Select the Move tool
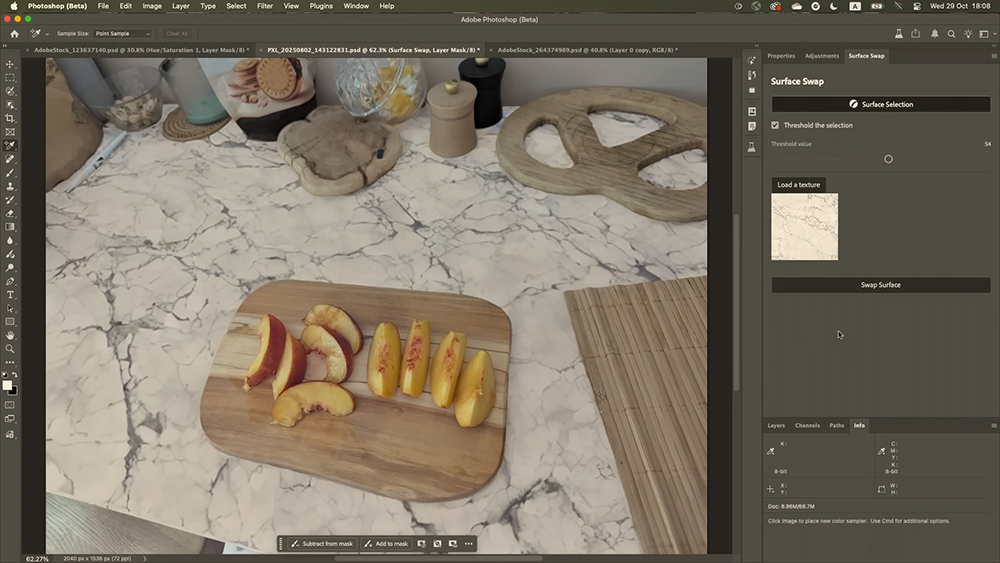 [10, 64]
